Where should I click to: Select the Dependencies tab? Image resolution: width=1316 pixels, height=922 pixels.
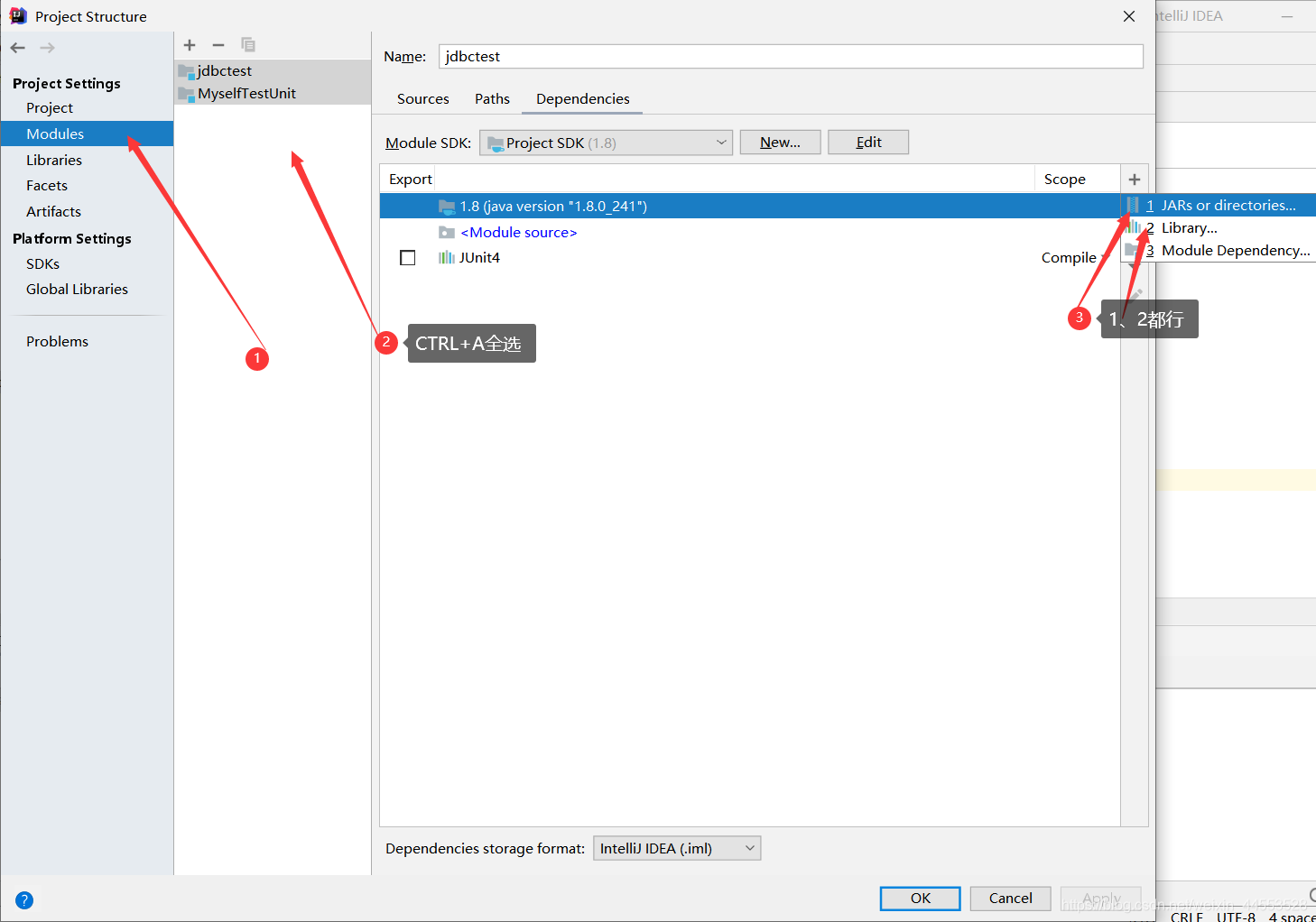583,99
